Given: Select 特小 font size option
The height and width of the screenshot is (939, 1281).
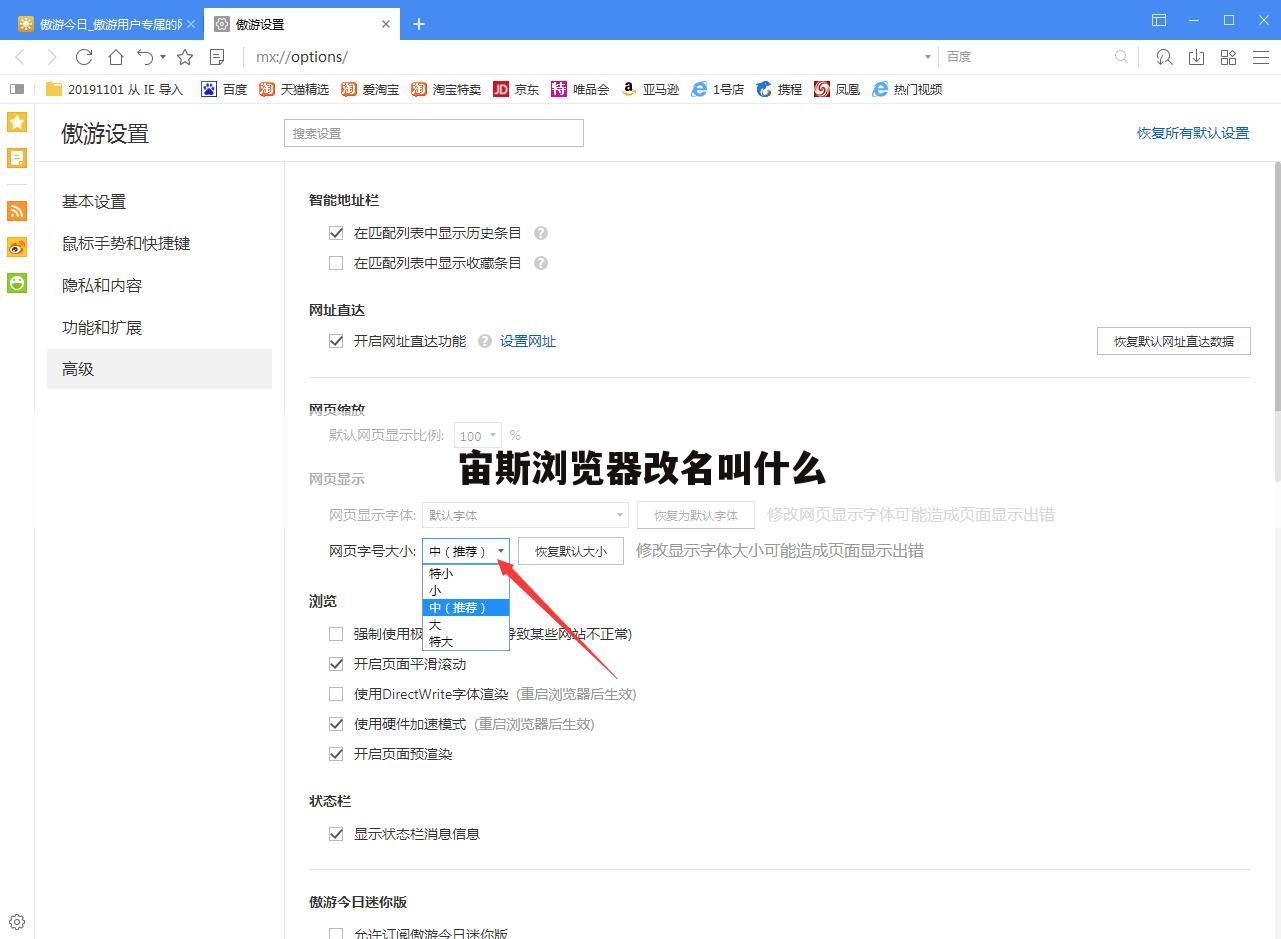Looking at the screenshot, I should coord(466,573).
